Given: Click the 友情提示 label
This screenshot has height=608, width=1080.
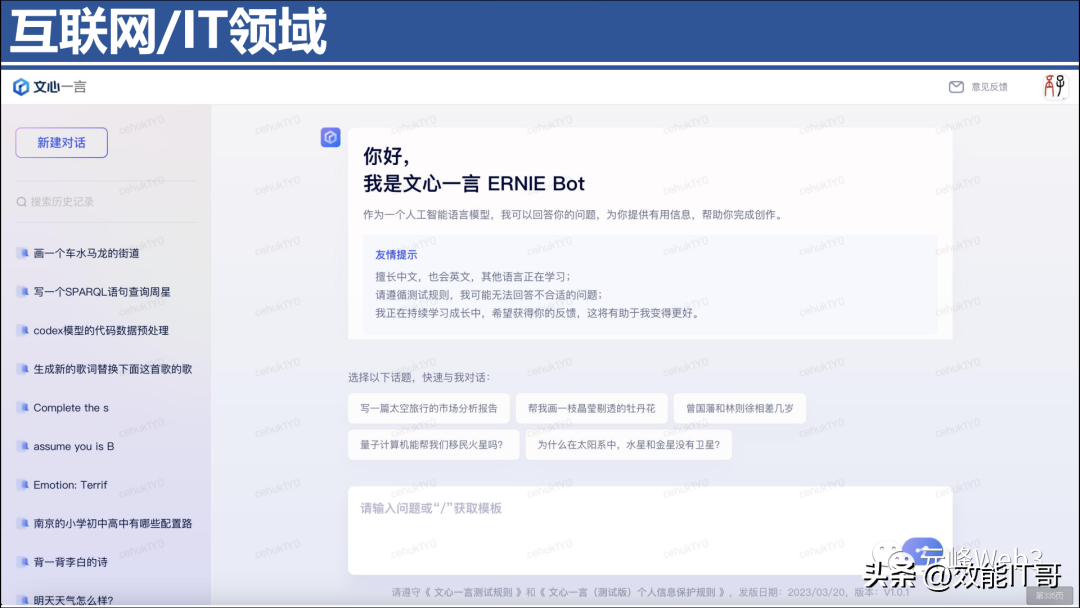Looking at the screenshot, I should point(394,254).
